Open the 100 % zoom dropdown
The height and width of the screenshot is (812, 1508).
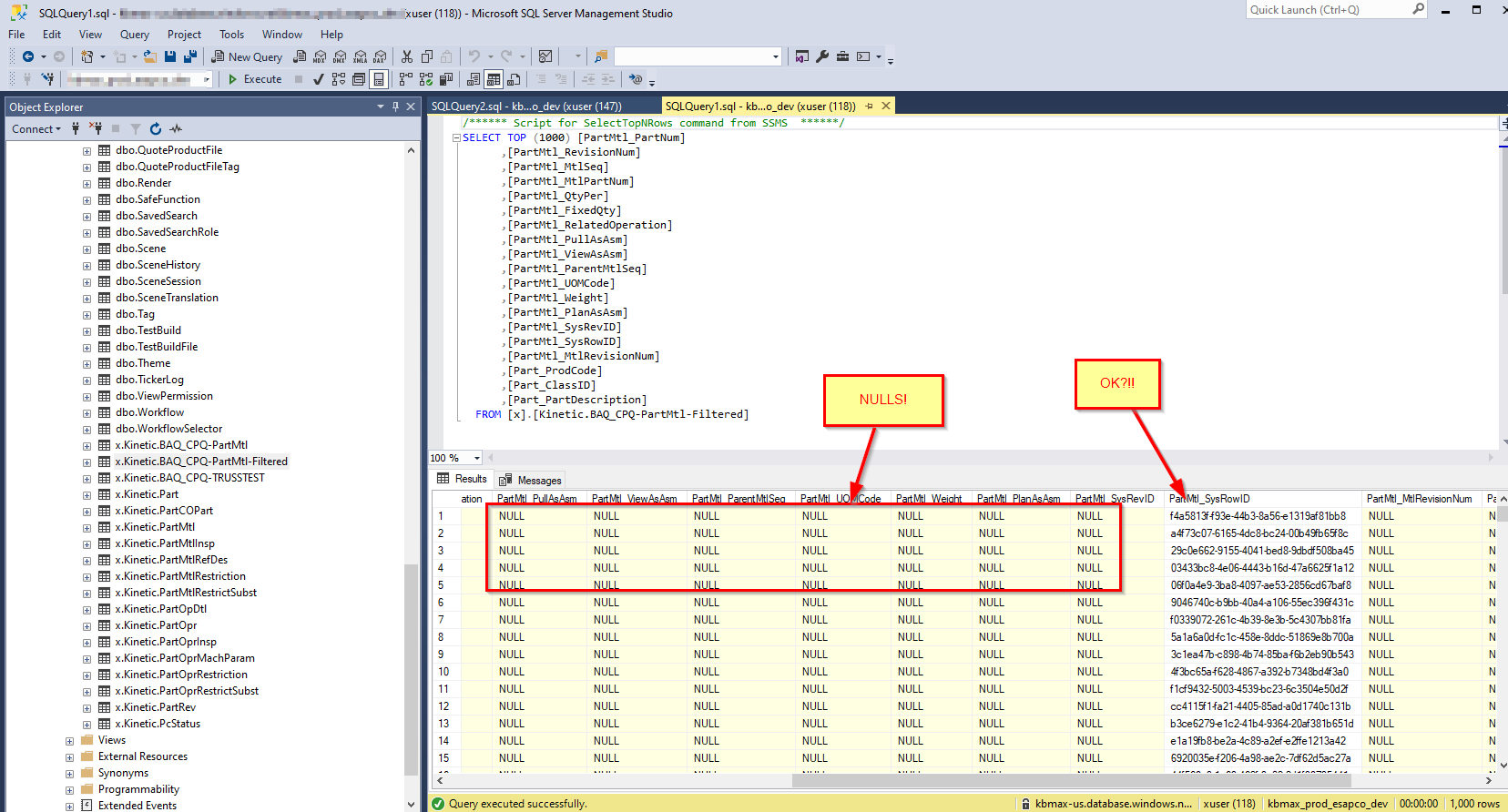point(476,458)
